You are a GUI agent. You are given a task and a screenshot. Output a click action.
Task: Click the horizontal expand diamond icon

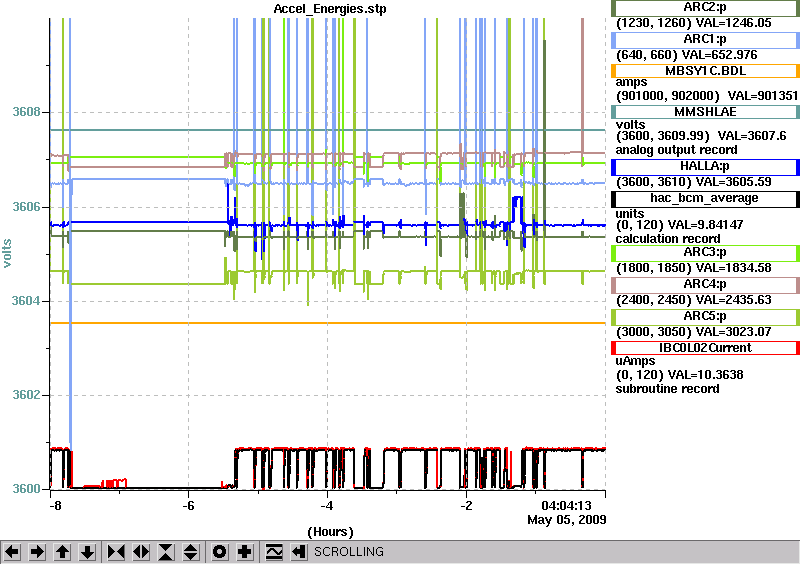coord(141,552)
